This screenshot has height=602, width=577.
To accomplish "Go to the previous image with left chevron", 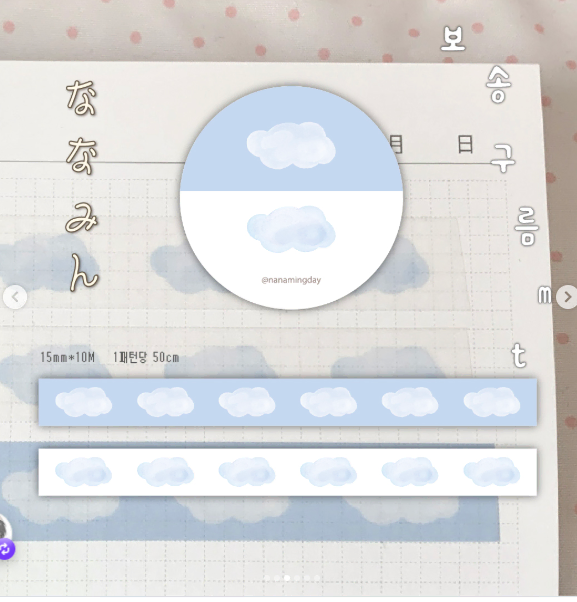I will click(x=15, y=297).
